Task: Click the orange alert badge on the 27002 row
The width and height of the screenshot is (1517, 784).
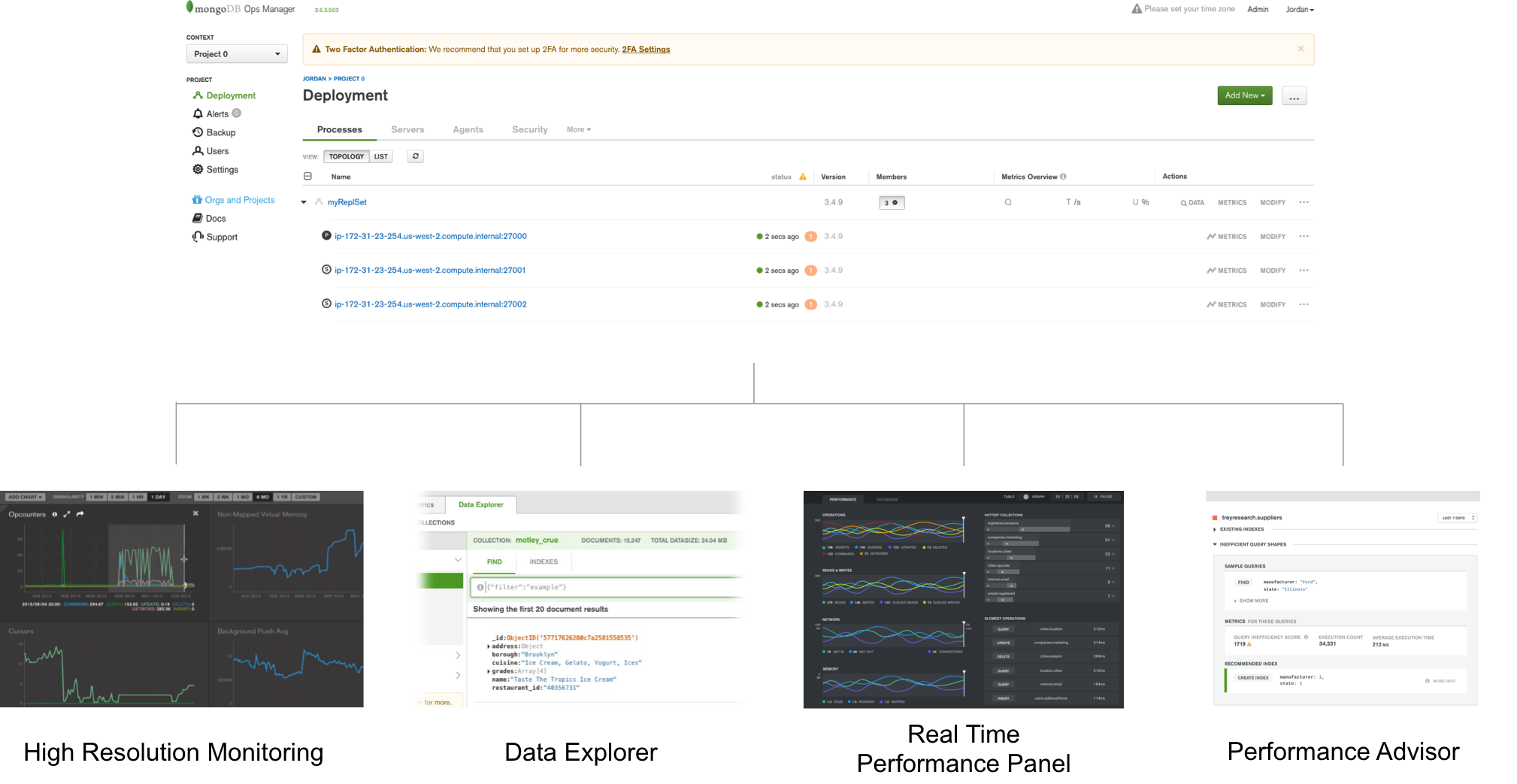Action: point(810,304)
